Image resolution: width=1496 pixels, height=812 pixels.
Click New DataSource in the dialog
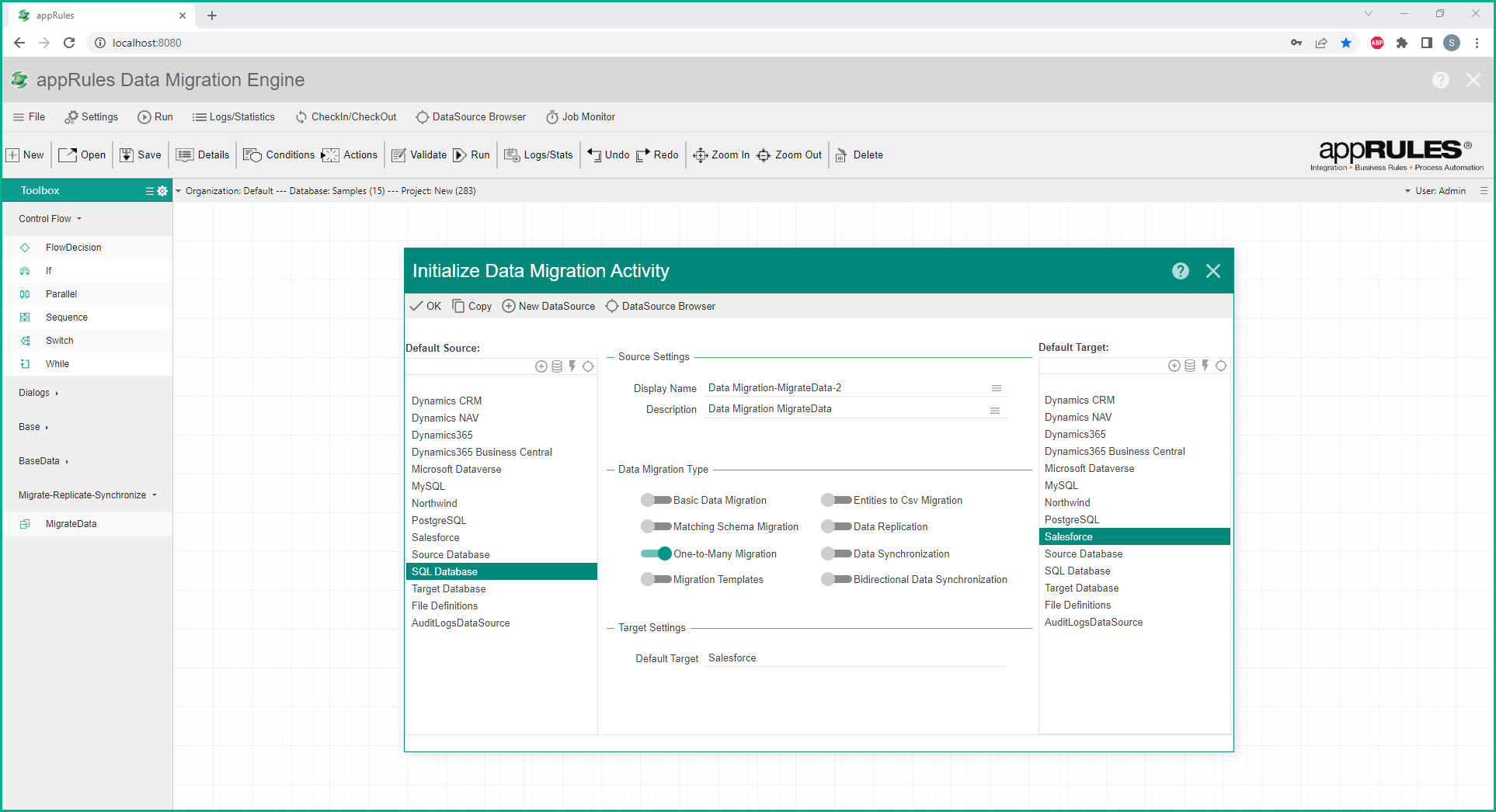coord(548,306)
